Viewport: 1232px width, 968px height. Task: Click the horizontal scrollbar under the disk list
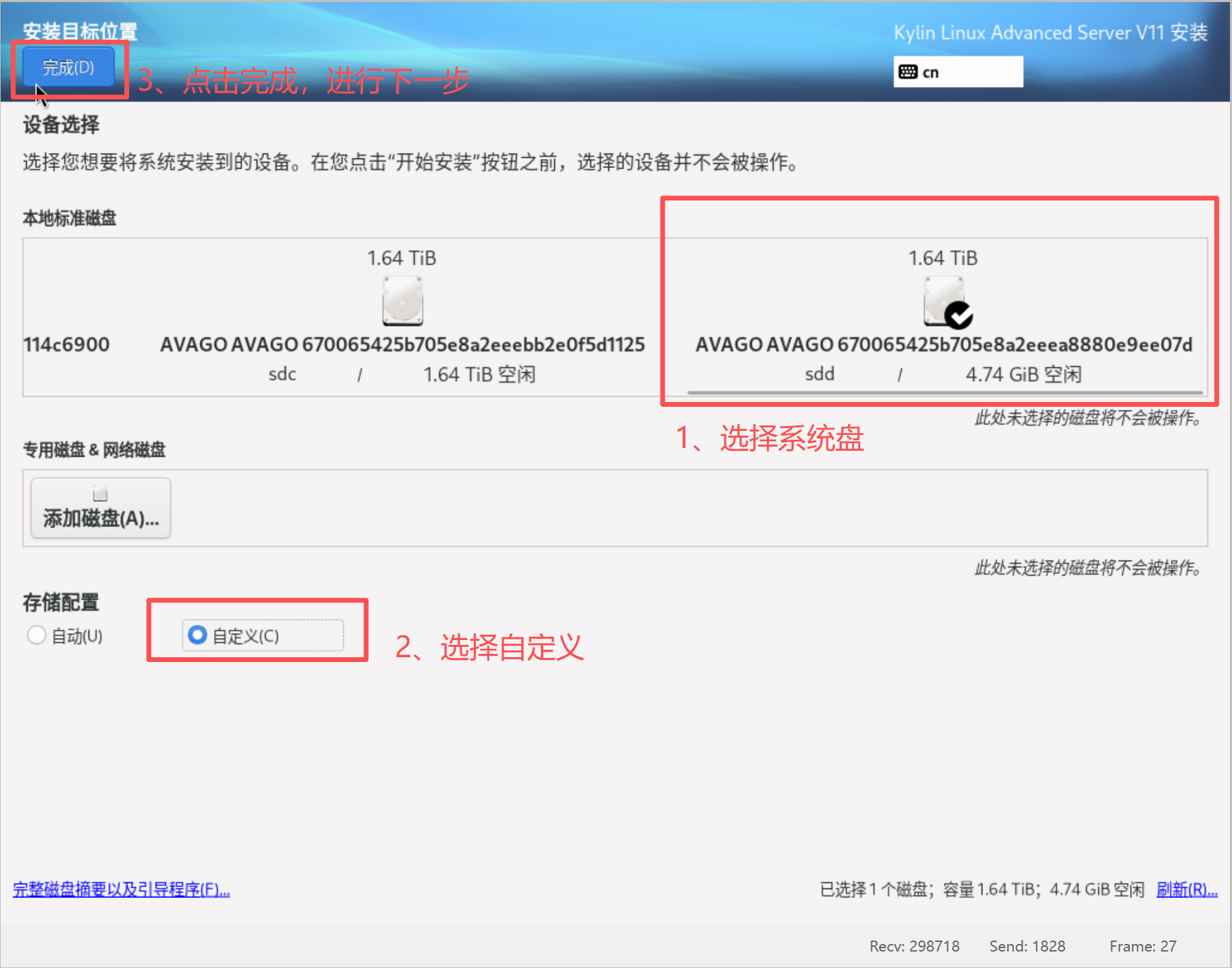point(945,393)
